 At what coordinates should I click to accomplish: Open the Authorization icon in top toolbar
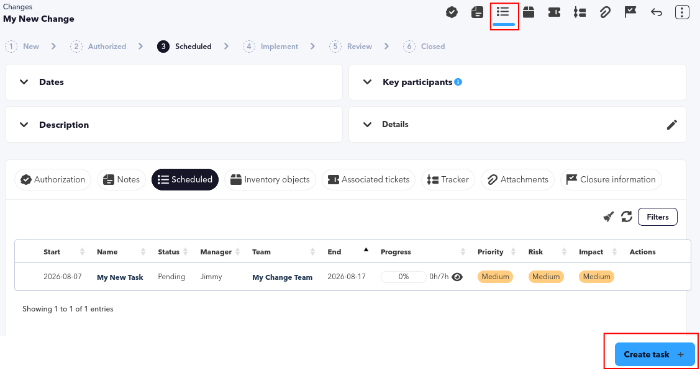[x=452, y=12]
